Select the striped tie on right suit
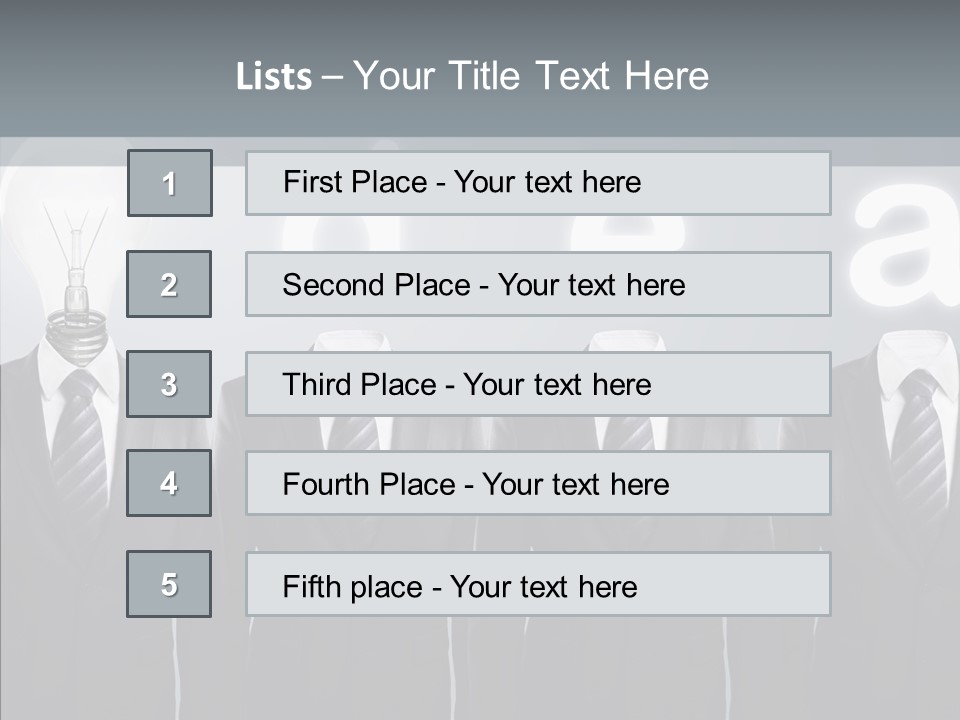This screenshot has width=960, height=720. (918, 441)
